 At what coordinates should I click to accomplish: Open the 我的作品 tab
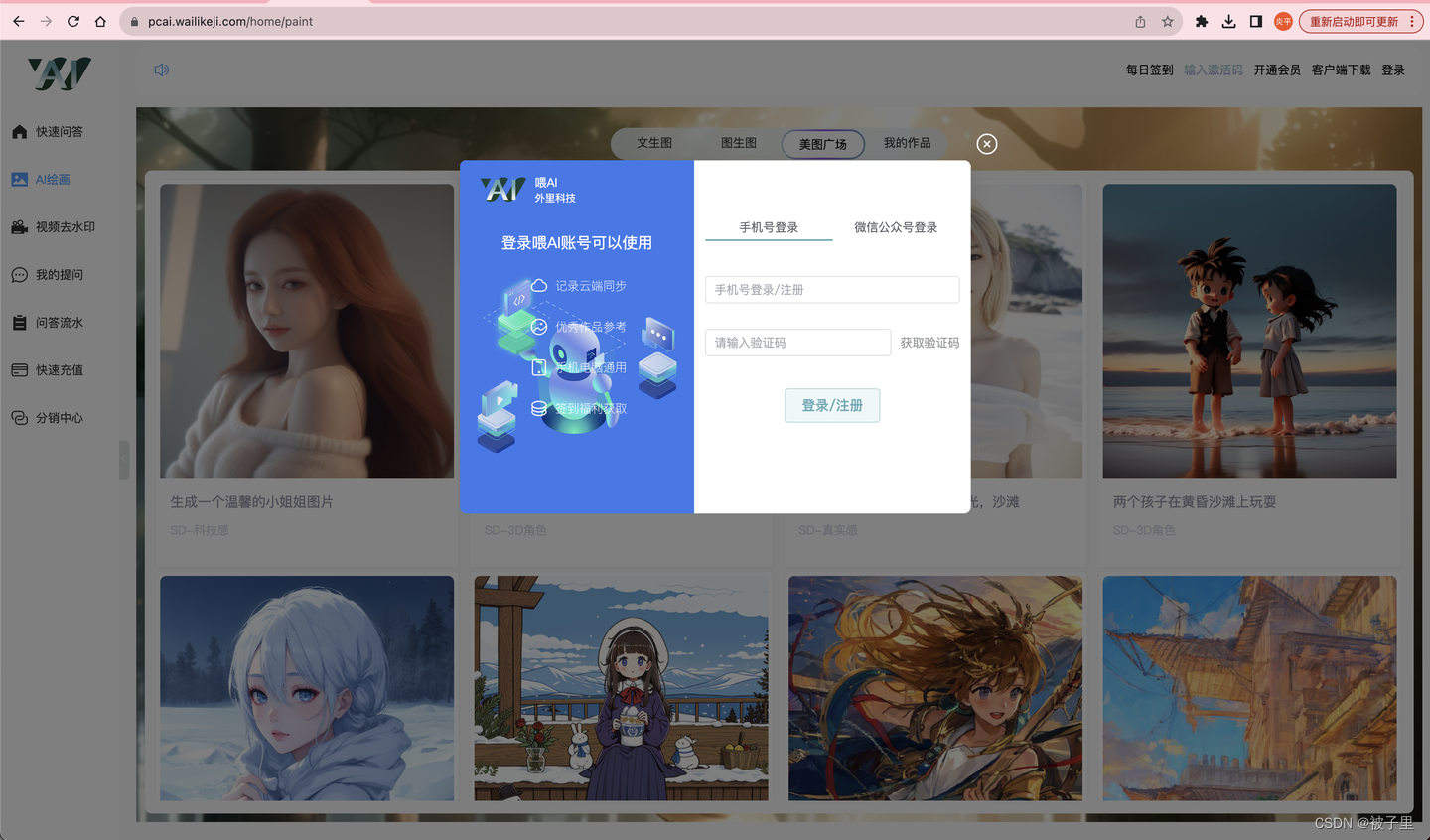pyautogui.click(x=908, y=143)
